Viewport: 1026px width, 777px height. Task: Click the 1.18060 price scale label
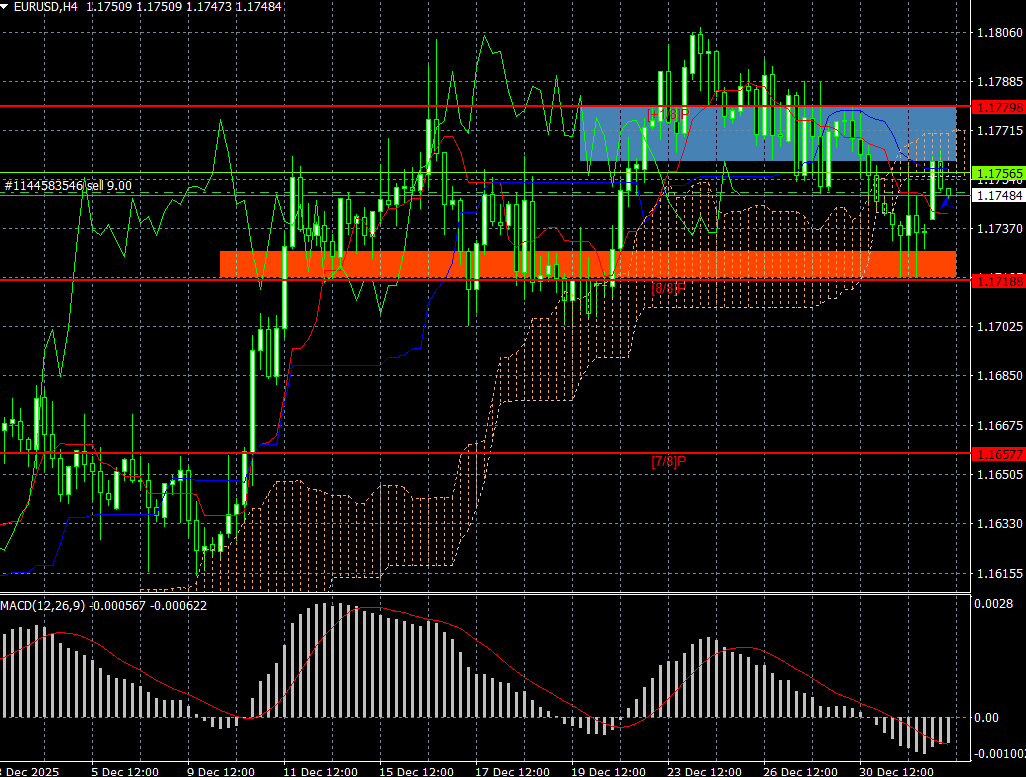pos(999,33)
